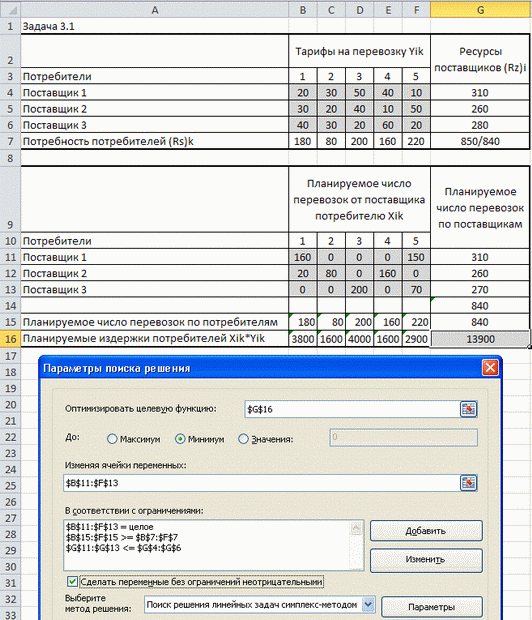Select column F header
The width and height of the screenshot is (532, 620).
(x=416, y=10)
